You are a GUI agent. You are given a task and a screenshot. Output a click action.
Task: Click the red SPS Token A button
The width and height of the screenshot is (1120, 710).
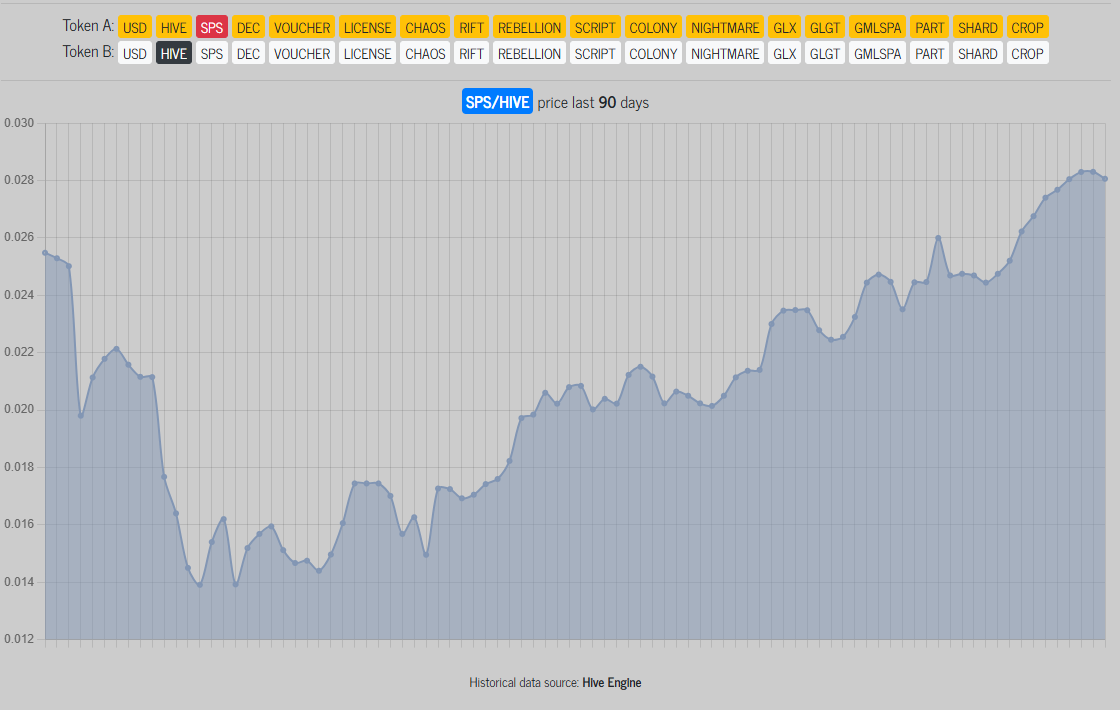tap(211, 27)
